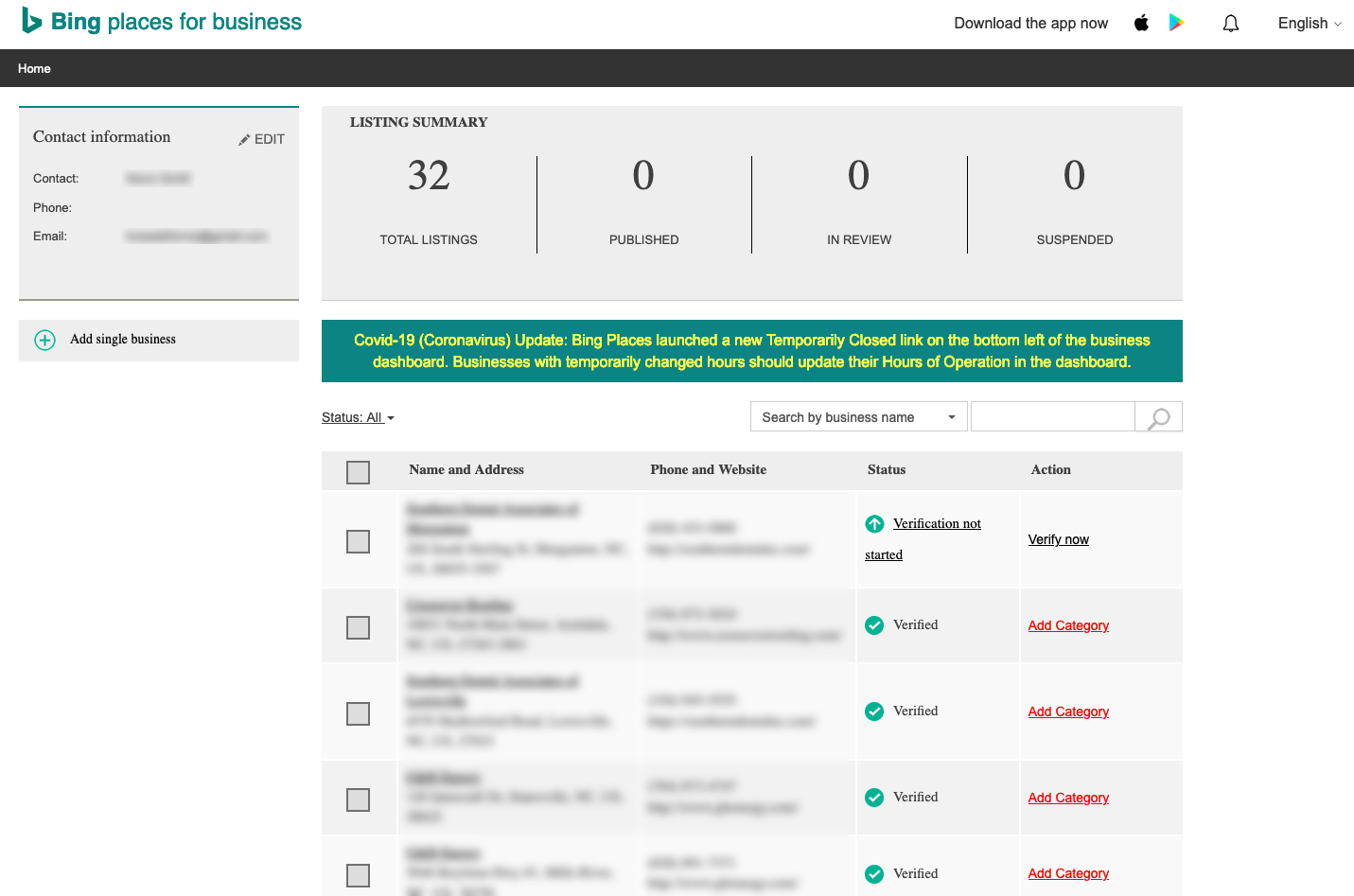The image size is (1354, 896).
Task: Click Add Category in the first Verified row
Action: pyautogui.click(x=1068, y=625)
